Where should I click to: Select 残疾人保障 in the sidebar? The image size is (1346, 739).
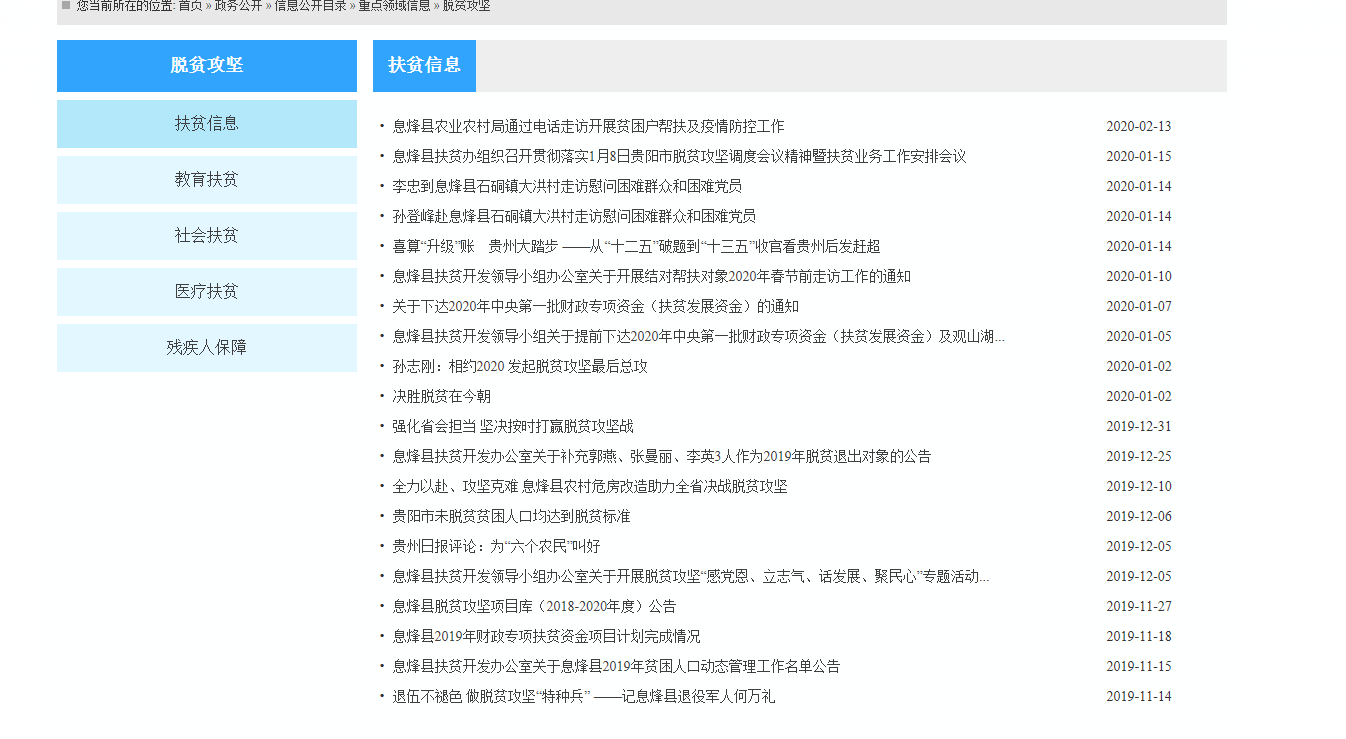(x=206, y=348)
